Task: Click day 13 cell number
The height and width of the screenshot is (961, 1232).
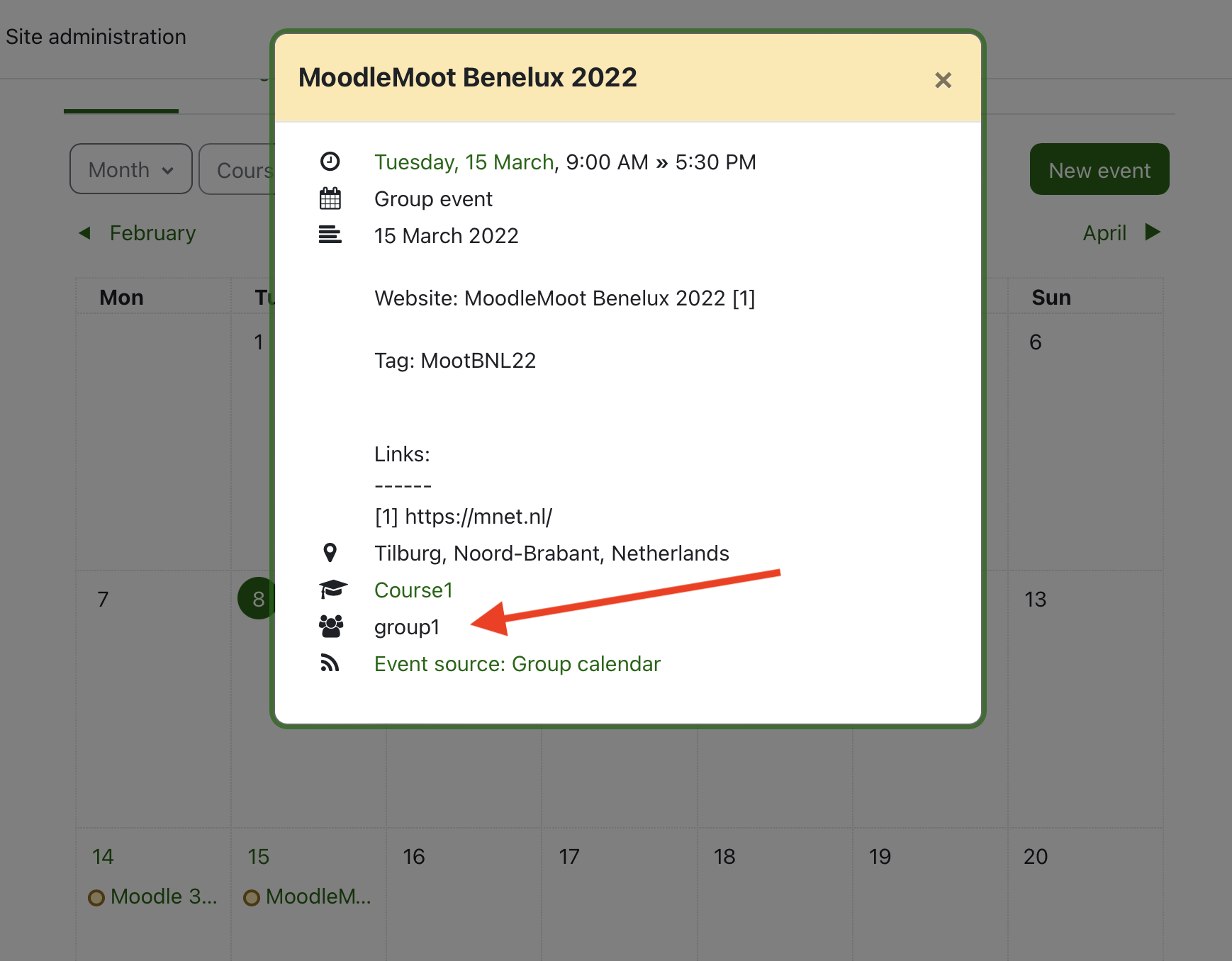Action: (1035, 600)
